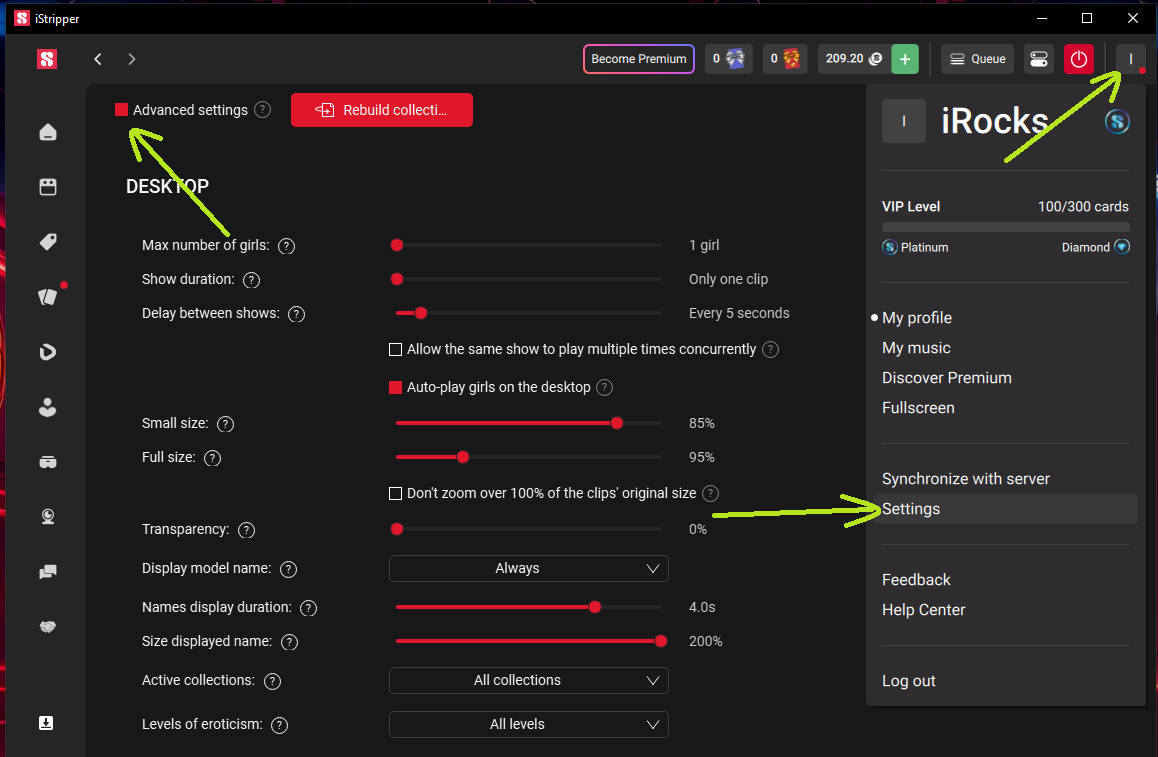This screenshot has width=1158, height=757.
Task: Select Settings in the profile menu
Action: click(x=911, y=509)
